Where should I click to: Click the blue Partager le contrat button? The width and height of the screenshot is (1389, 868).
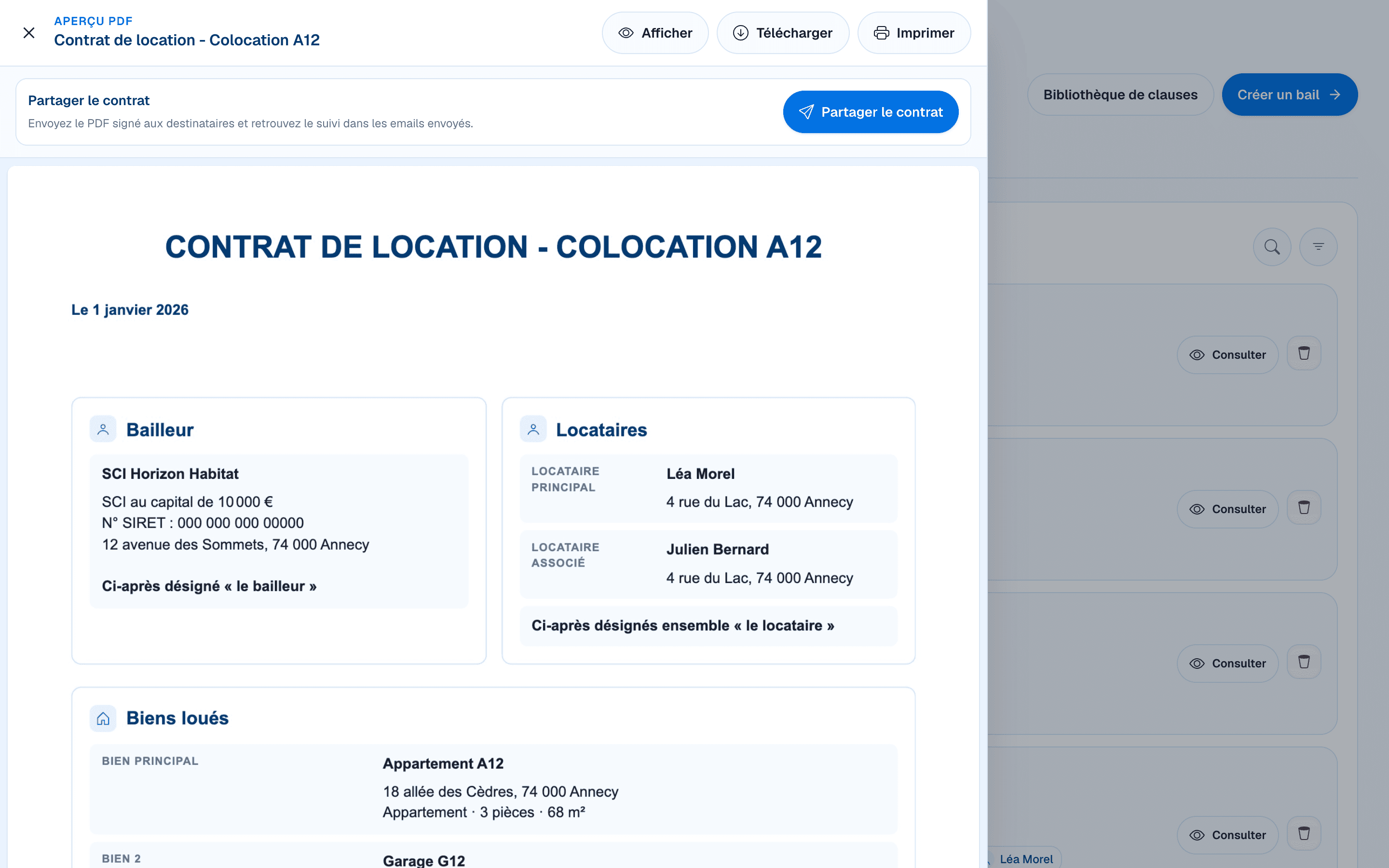pyautogui.click(x=871, y=112)
